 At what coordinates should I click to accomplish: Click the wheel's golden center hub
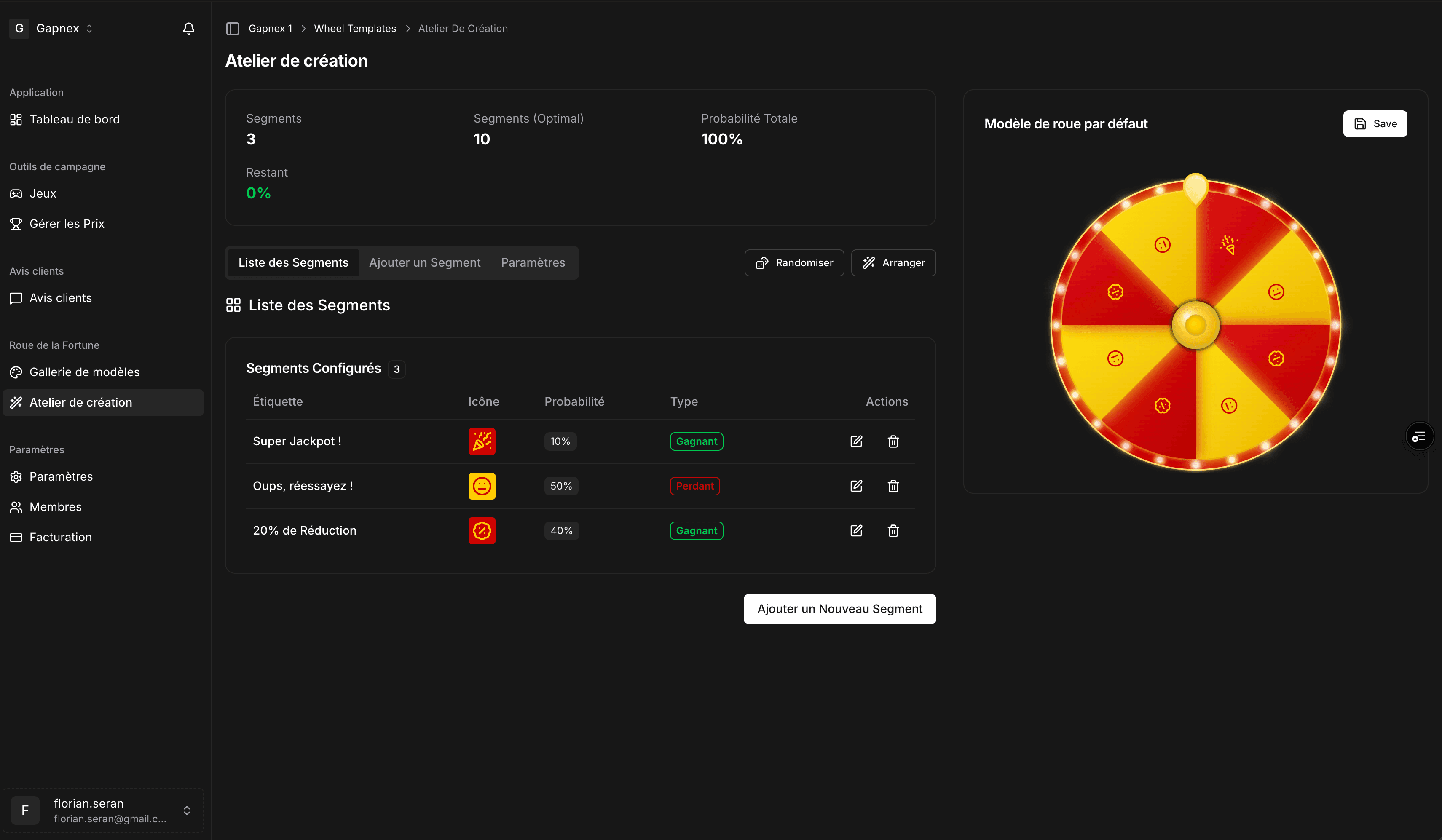pyautogui.click(x=1195, y=325)
